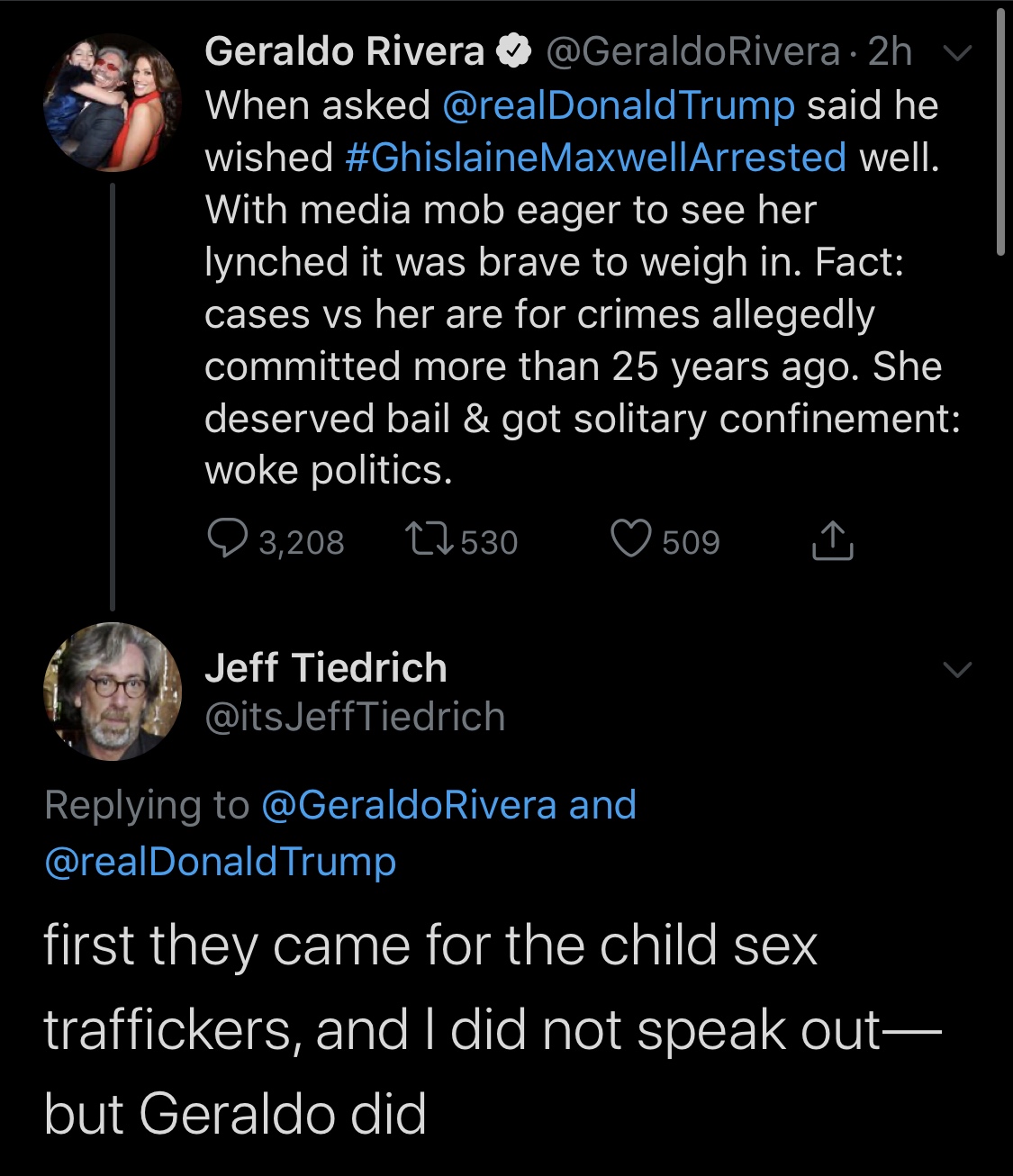Tap the retweet arrows icon
Image resolution: width=1013 pixels, height=1176 pixels.
click(430, 540)
